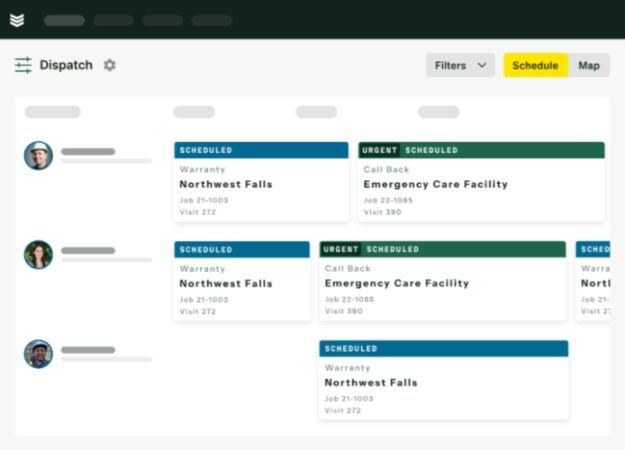Open the Filters dropdown
625x450 pixels.
pos(460,65)
